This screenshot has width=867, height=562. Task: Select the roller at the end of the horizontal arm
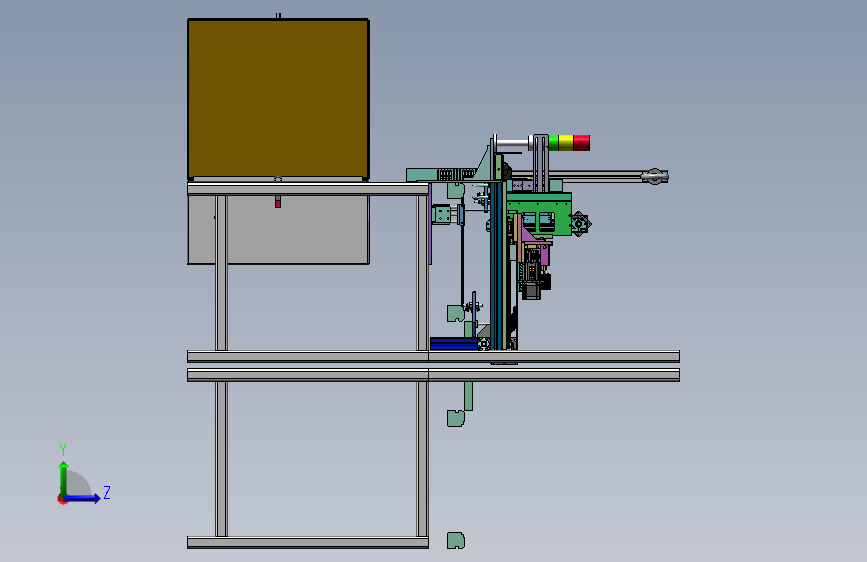coord(655,176)
